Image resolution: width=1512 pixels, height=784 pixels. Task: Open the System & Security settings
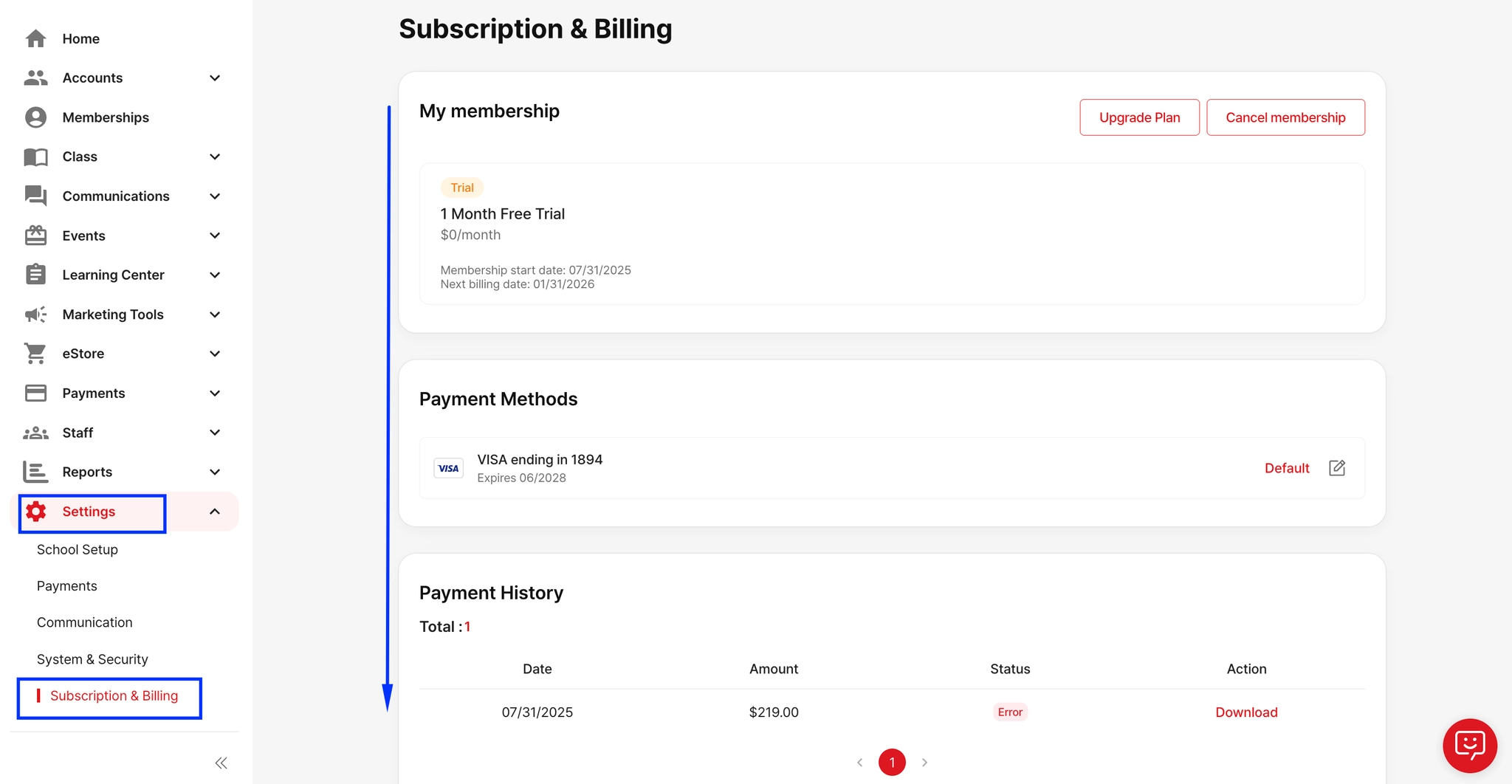tap(92, 659)
